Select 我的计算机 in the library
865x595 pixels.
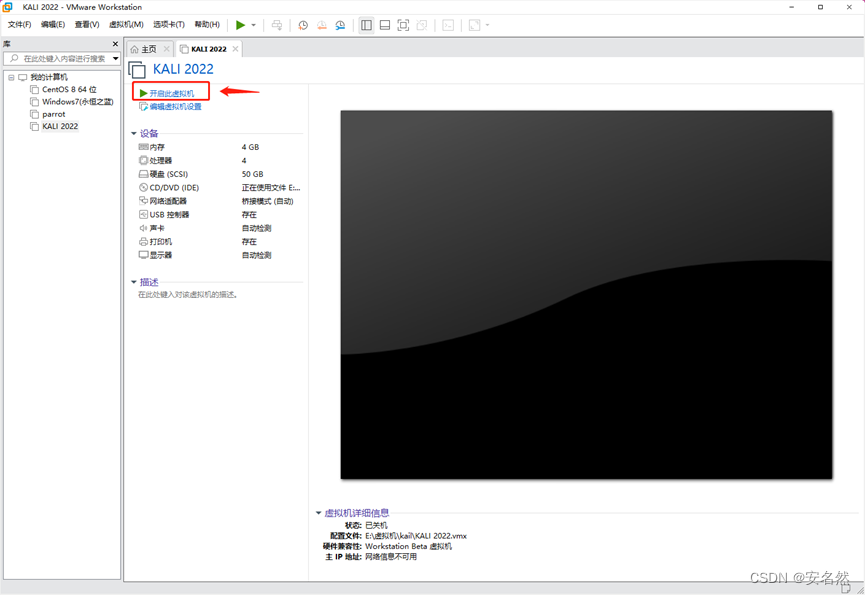click(49, 77)
